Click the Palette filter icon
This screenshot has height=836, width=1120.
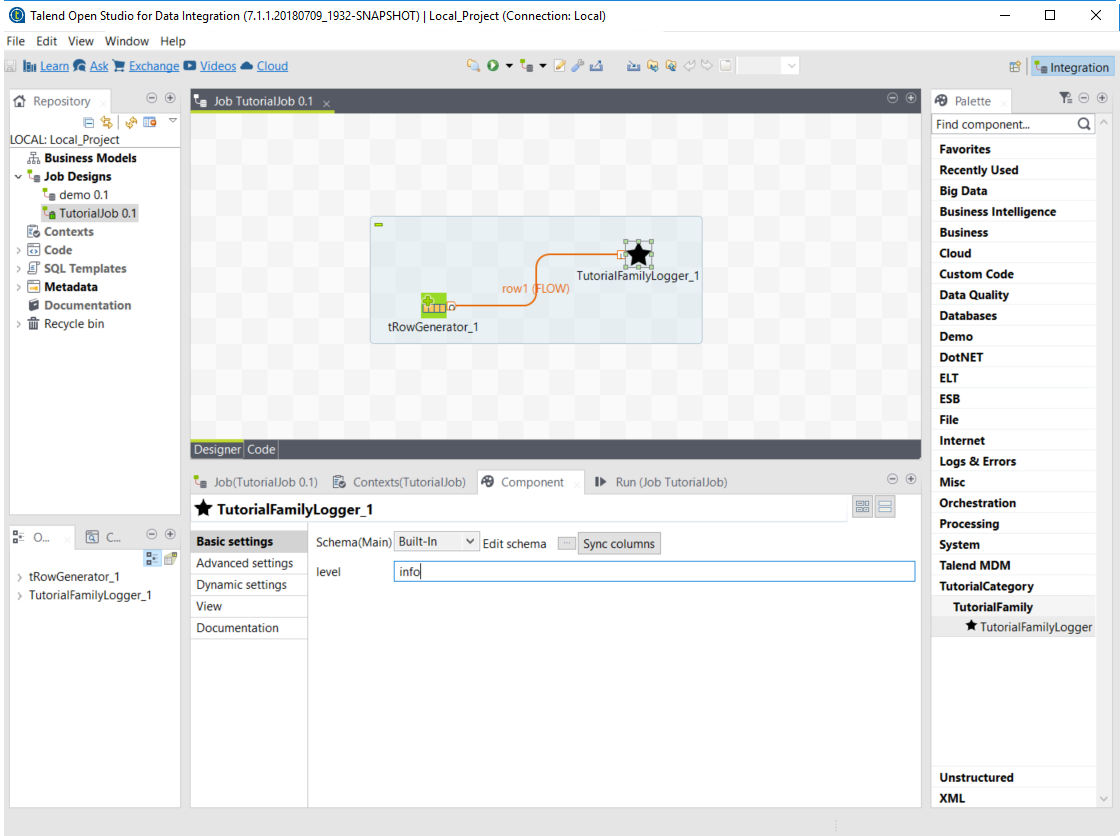(1065, 98)
